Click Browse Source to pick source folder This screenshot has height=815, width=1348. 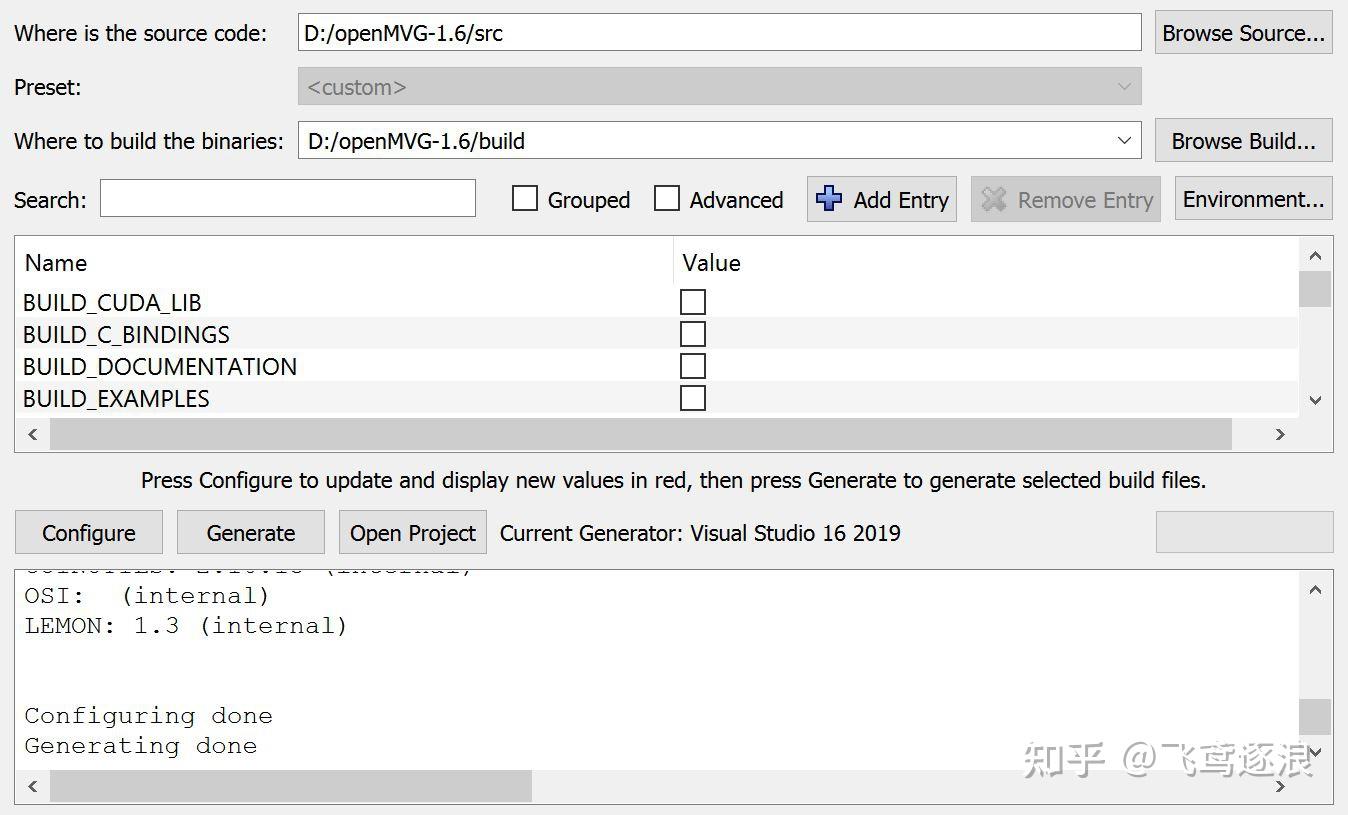point(1242,32)
